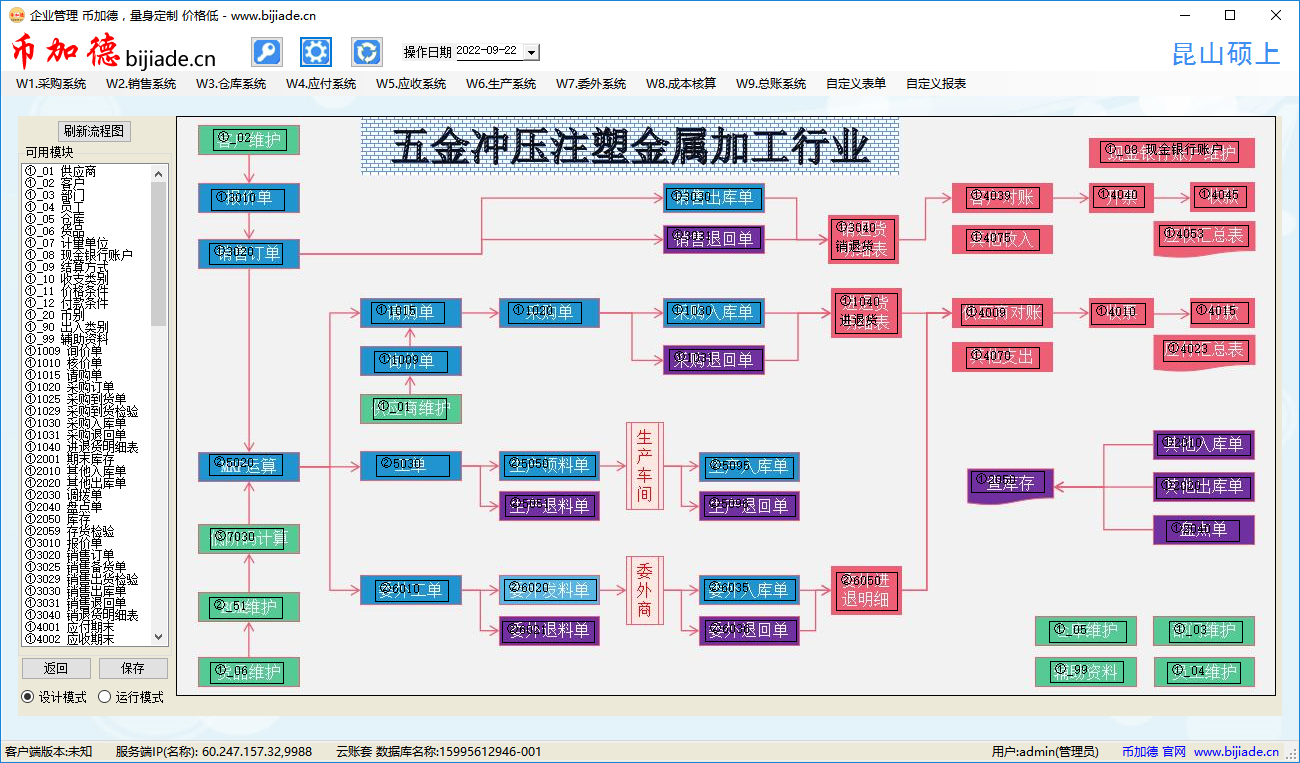Image resolution: width=1300 pixels, height=763 pixels.
Task: Open 自定义报表 menu
Action: point(936,84)
